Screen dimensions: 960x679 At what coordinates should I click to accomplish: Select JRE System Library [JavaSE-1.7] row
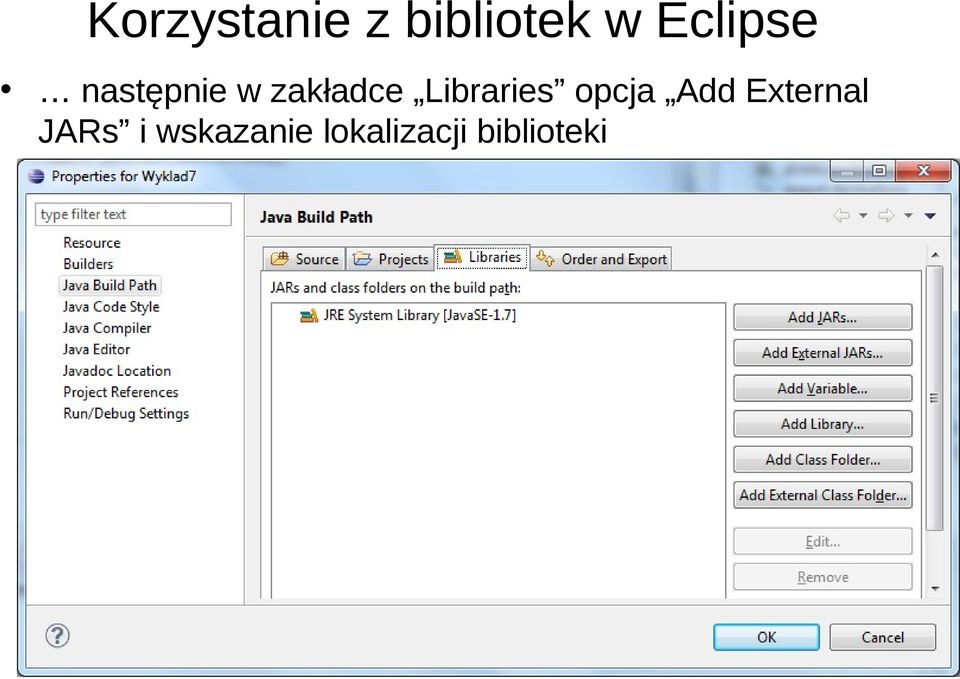[408, 315]
